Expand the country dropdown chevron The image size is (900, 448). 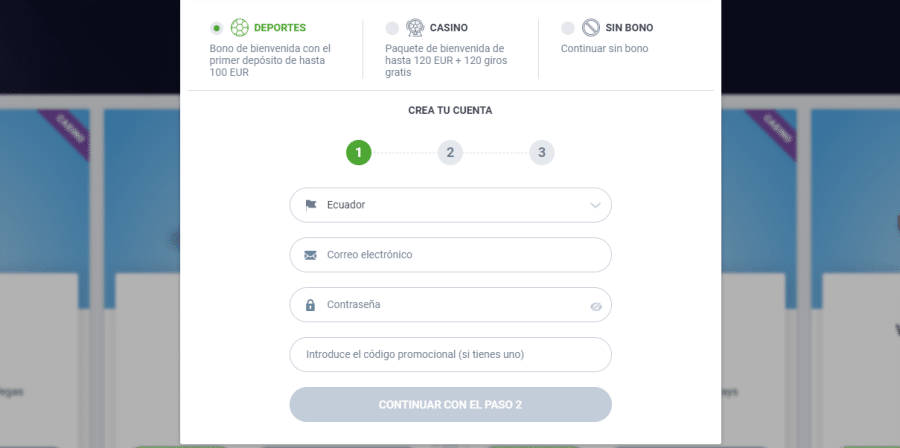pyautogui.click(x=596, y=205)
